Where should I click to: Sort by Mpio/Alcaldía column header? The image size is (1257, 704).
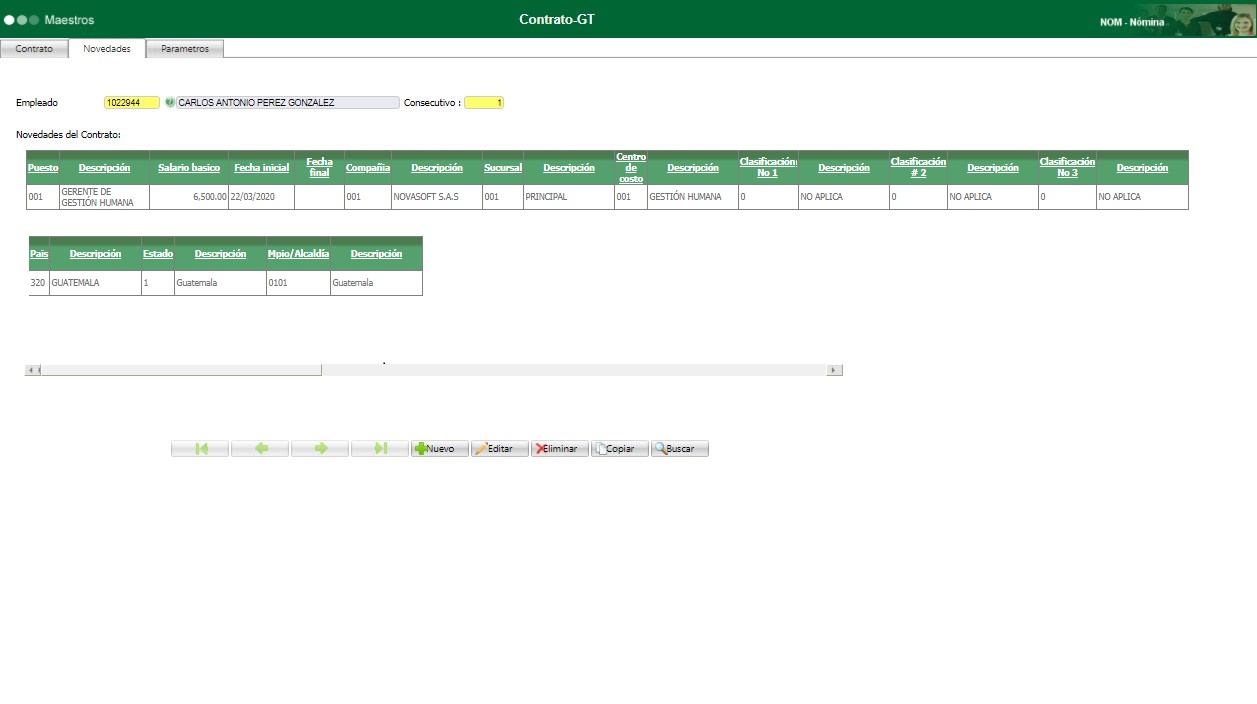(298, 254)
